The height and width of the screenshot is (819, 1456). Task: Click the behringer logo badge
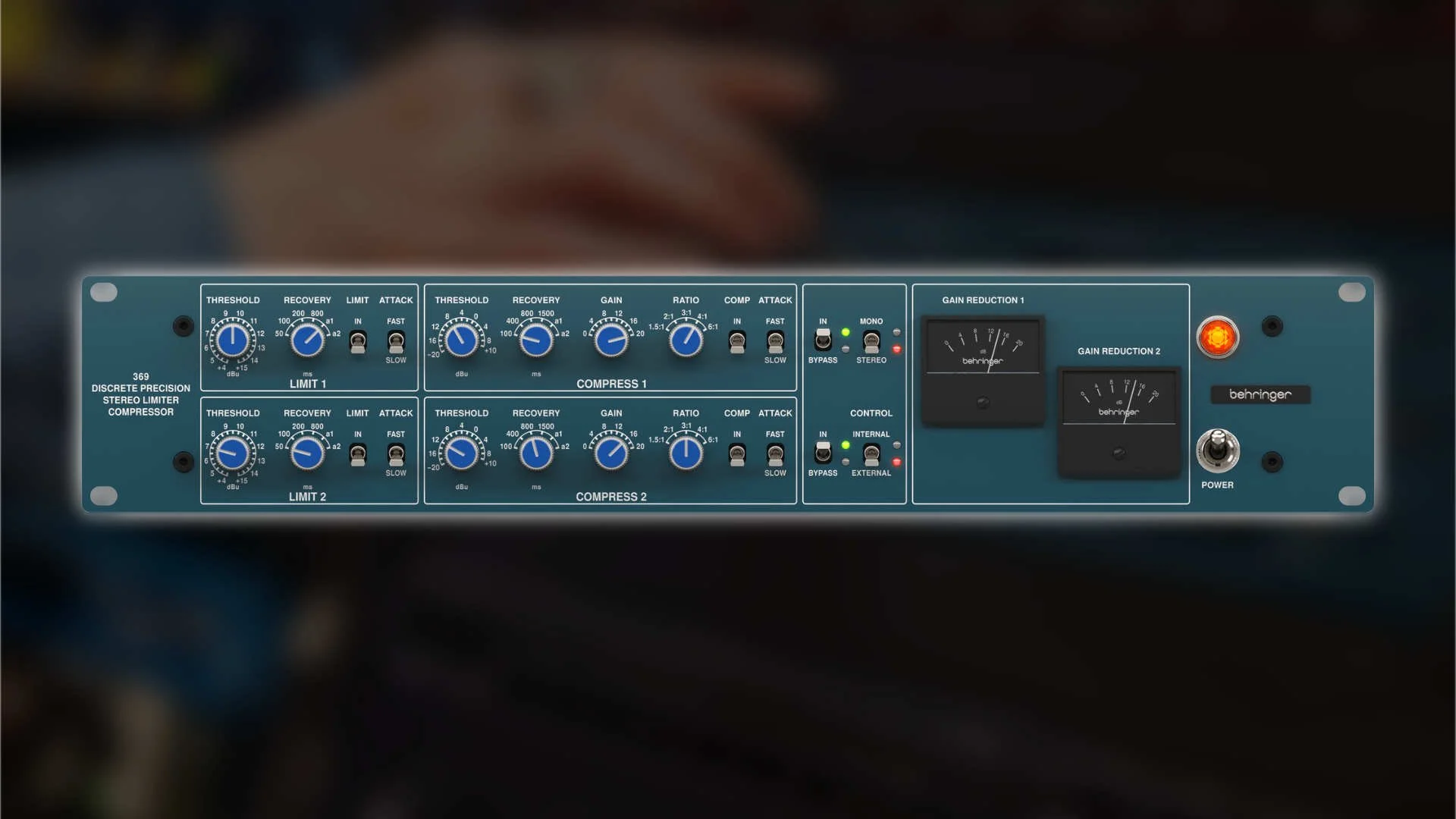click(x=1260, y=394)
